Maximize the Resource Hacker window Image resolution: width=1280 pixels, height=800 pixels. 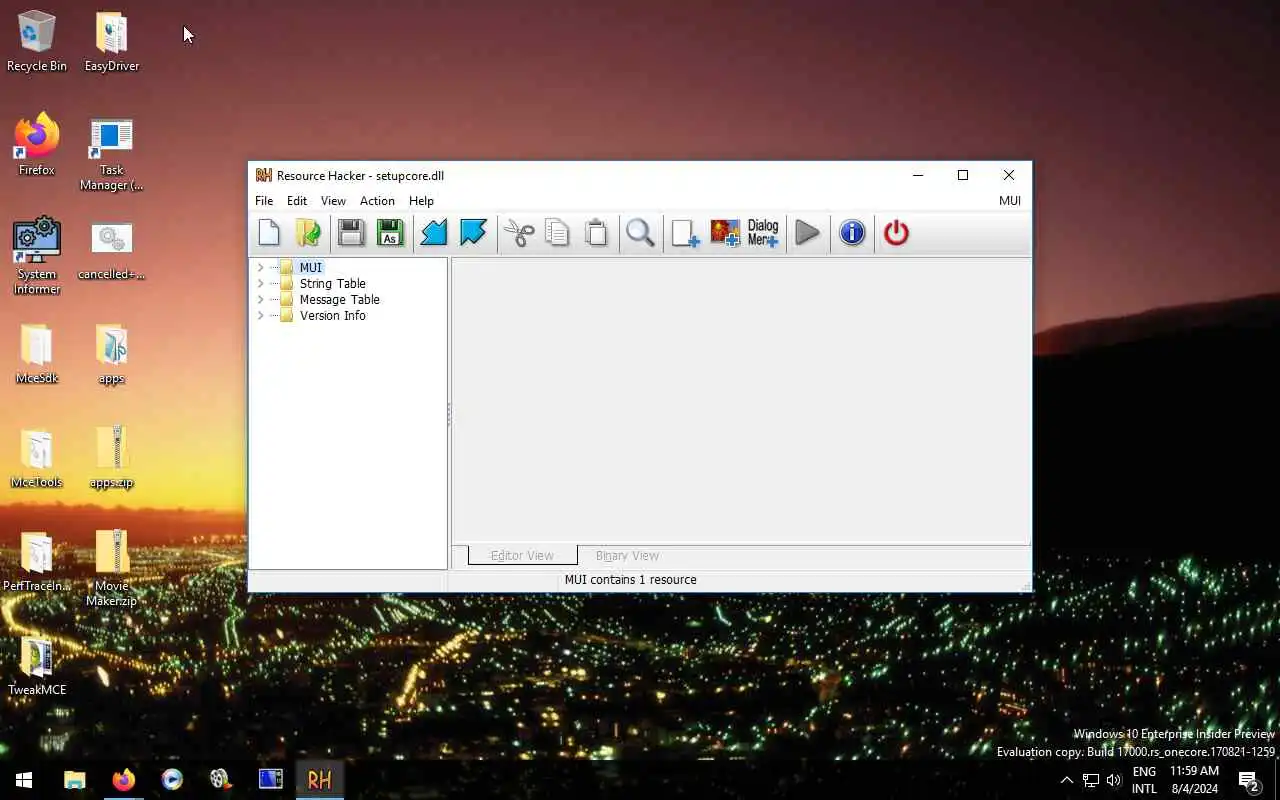tap(963, 175)
